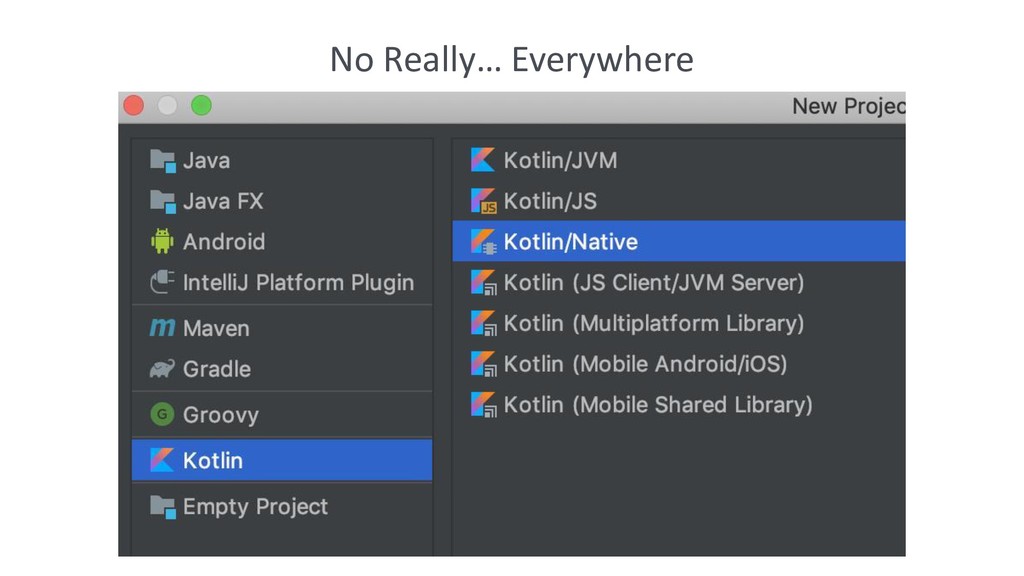Select IntelliJ Platform Plugin category
1024x576 pixels.
[x=282, y=282]
